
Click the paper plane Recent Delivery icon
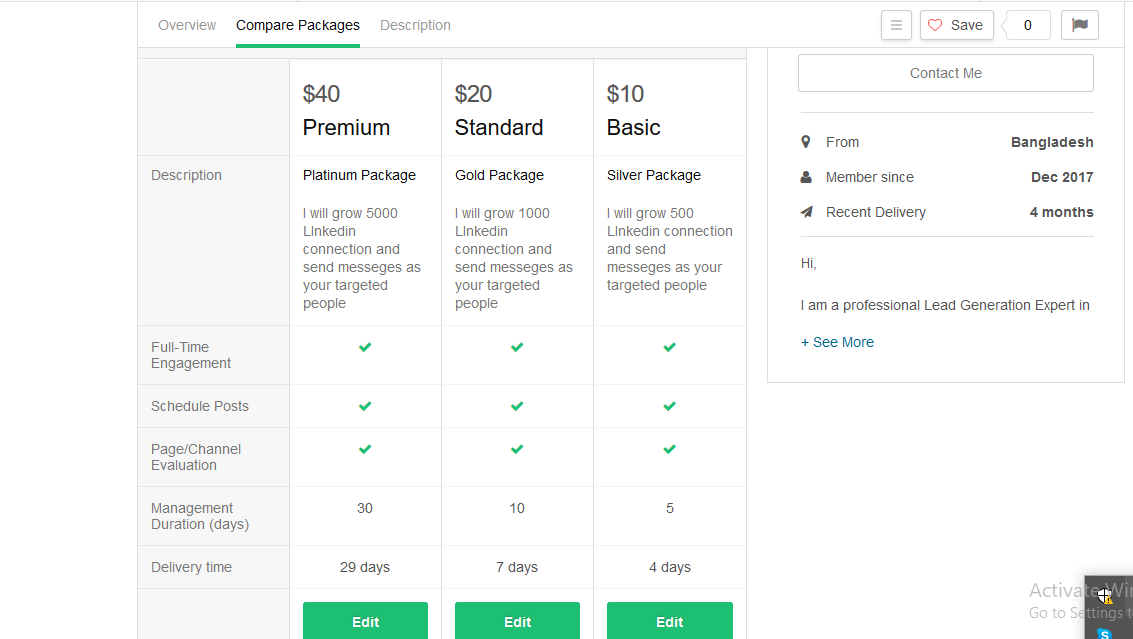click(806, 211)
